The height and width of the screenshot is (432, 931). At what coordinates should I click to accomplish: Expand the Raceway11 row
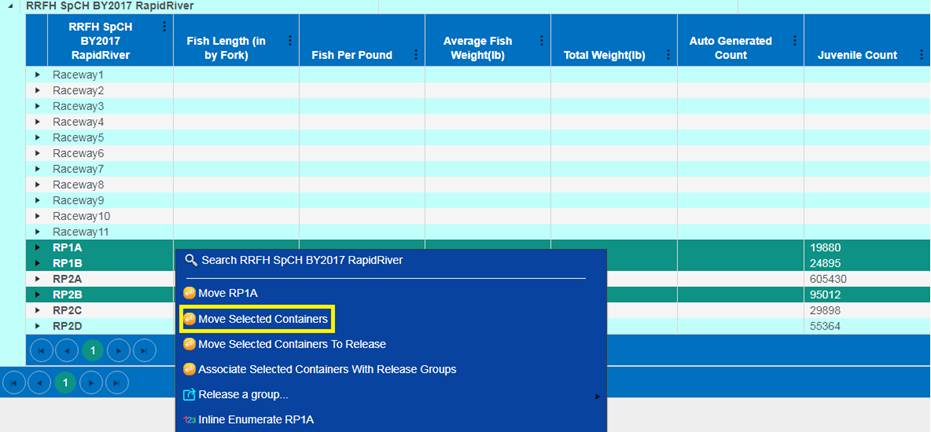click(x=37, y=232)
